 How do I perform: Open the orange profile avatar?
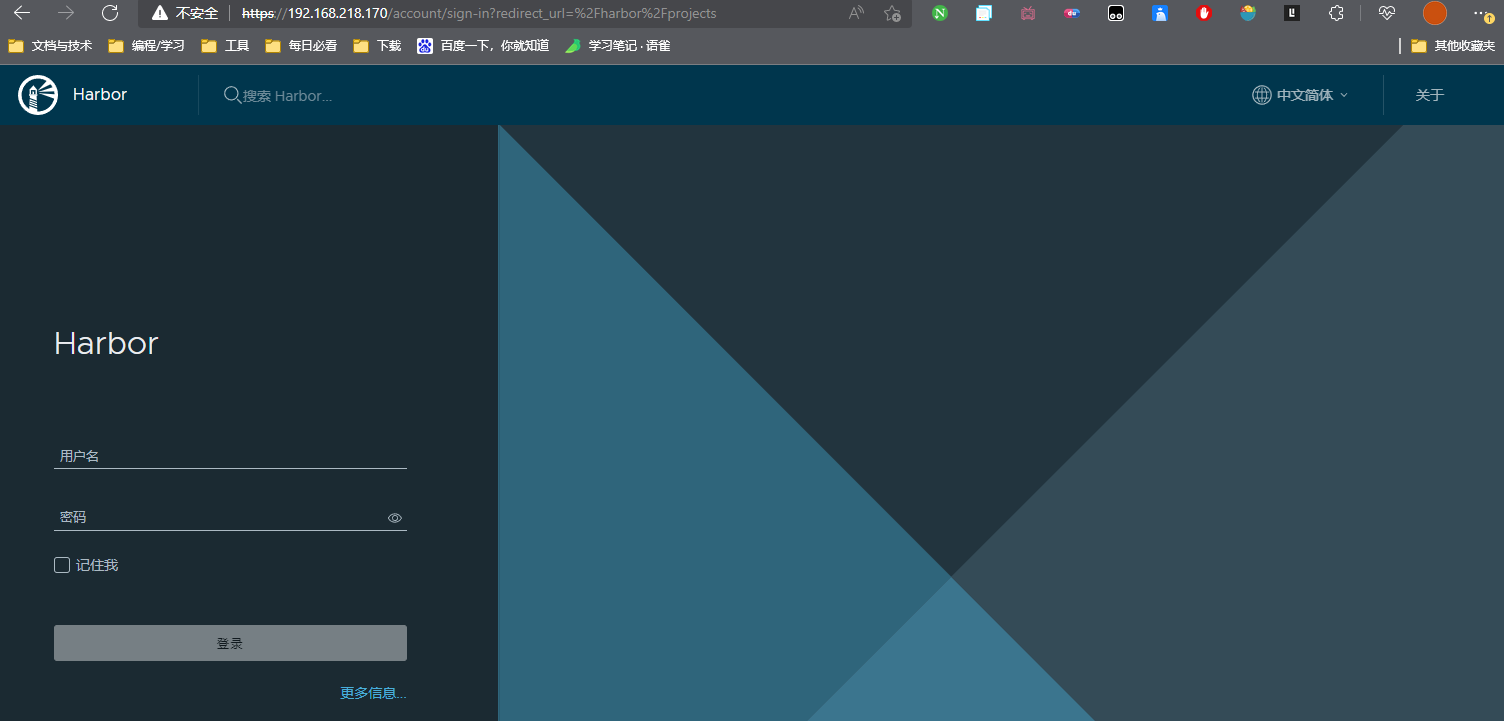tap(1435, 13)
